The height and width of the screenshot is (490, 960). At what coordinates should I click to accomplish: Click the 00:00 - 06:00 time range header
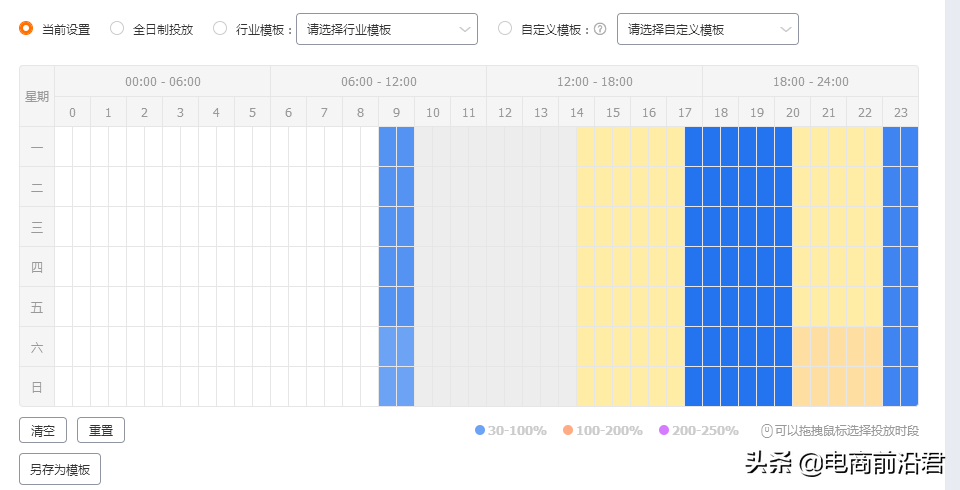coord(163,81)
